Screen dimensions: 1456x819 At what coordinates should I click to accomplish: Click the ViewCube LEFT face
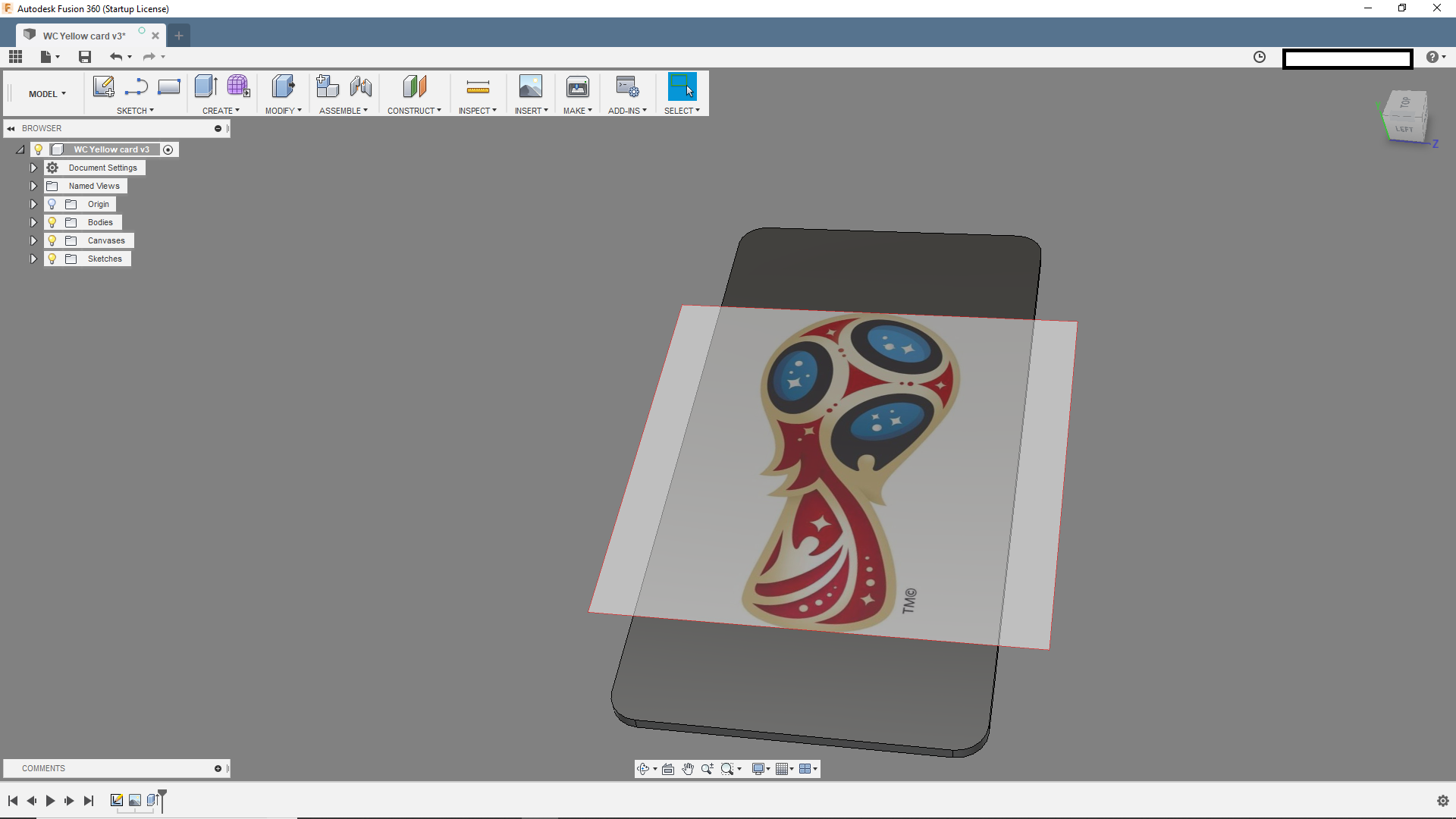(x=1404, y=128)
